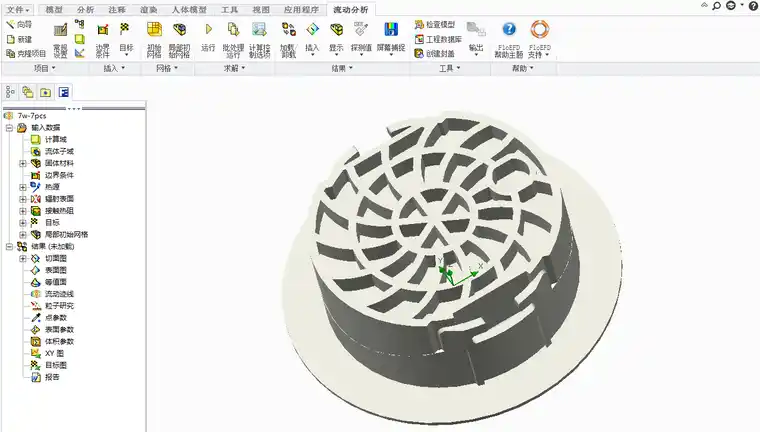Open 常规设置 (General Settings)
The image size is (760, 432).
(60, 38)
